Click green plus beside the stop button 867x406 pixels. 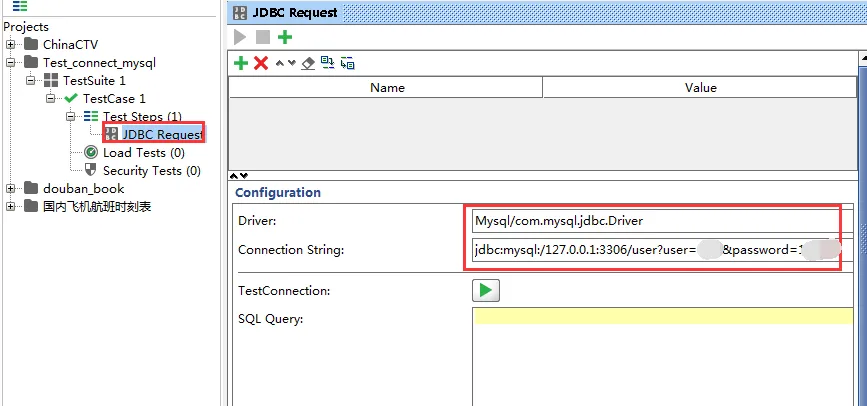(x=285, y=37)
